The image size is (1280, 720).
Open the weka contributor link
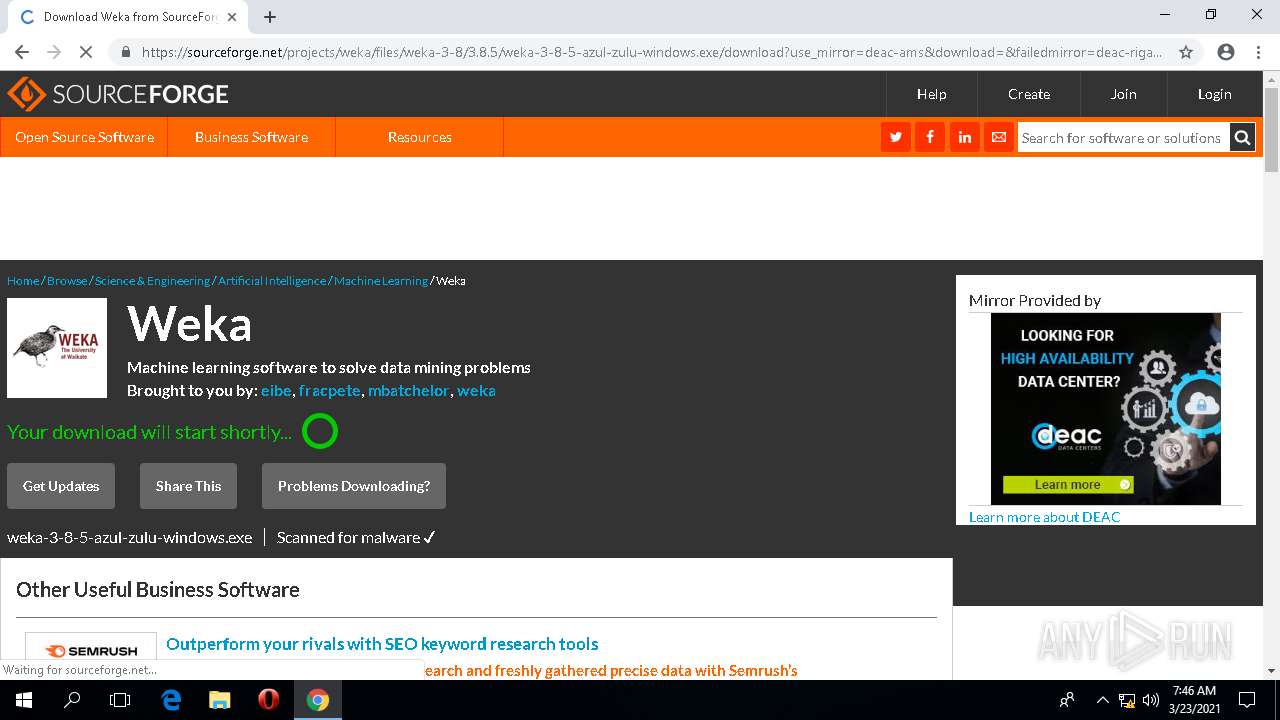pyautogui.click(x=476, y=391)
